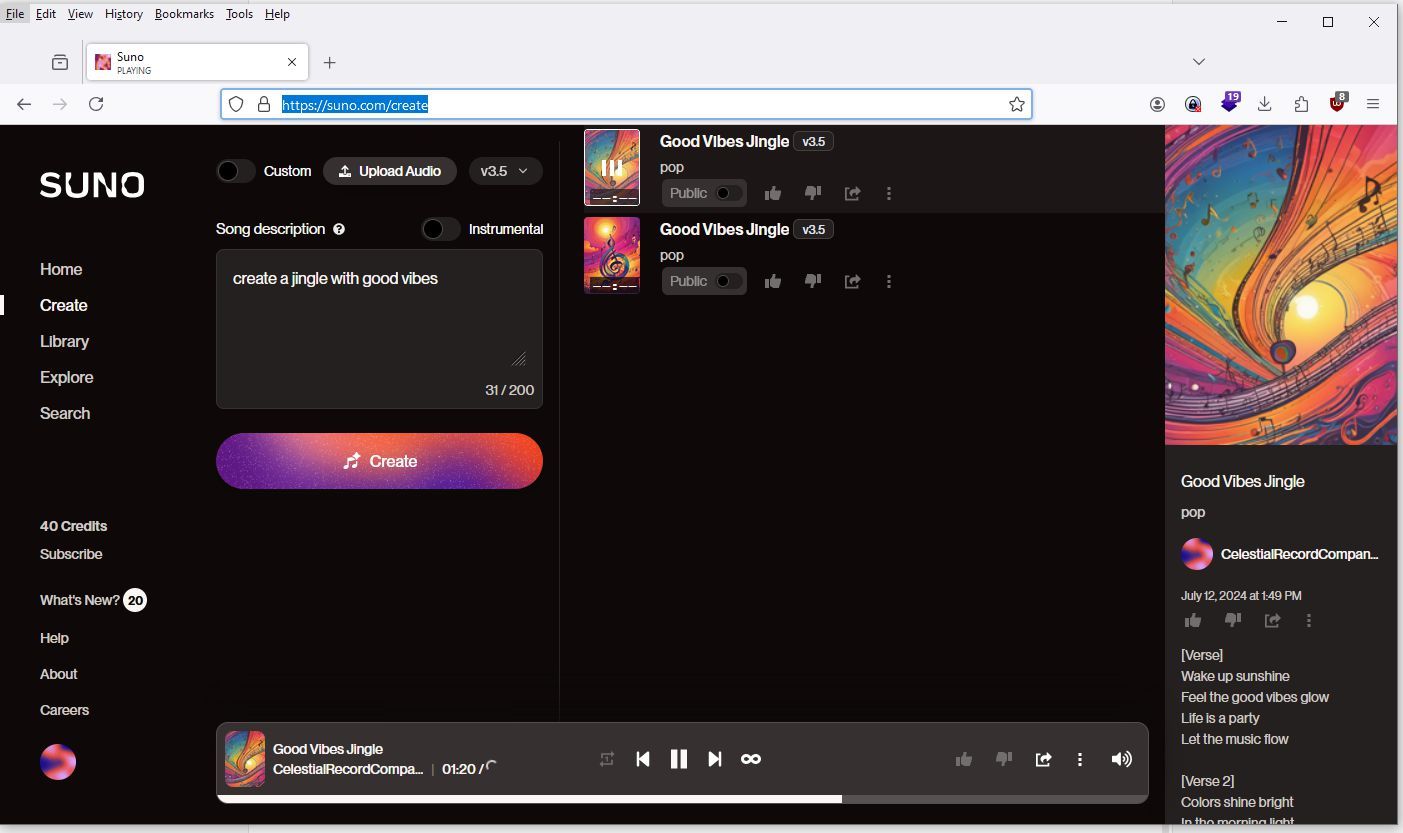The width and height of the screenshot is (1403, 833).
Task: Open the Bookmarks menu
Action: tap(184, 14)
